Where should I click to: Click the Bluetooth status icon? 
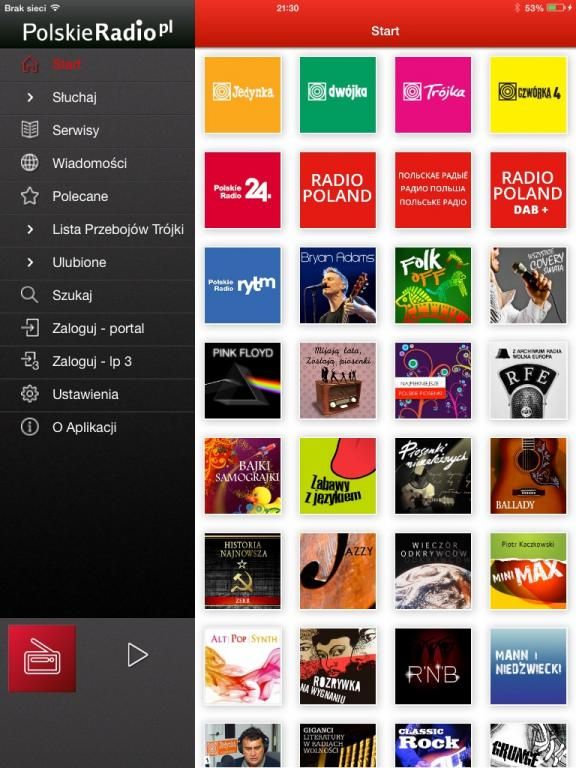(x=517, y=8)
